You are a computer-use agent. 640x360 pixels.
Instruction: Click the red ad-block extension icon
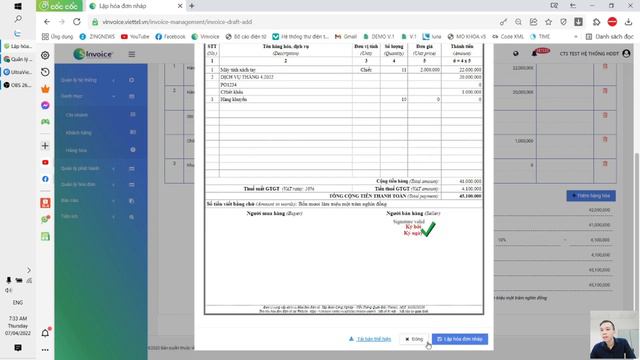tap(612, 22)
